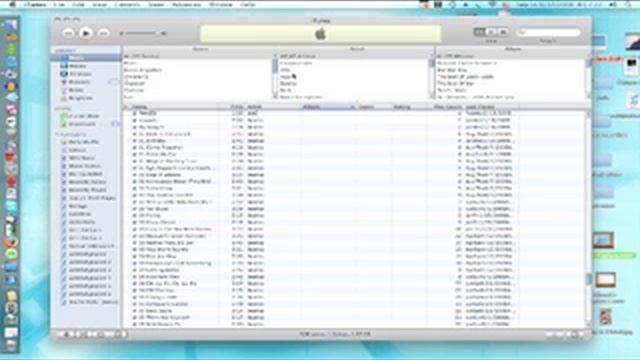The width and height of the screenshot is (640, 360).
Task: Open the Controls menu
Action: pyautogui.click(x=127, y=4)
